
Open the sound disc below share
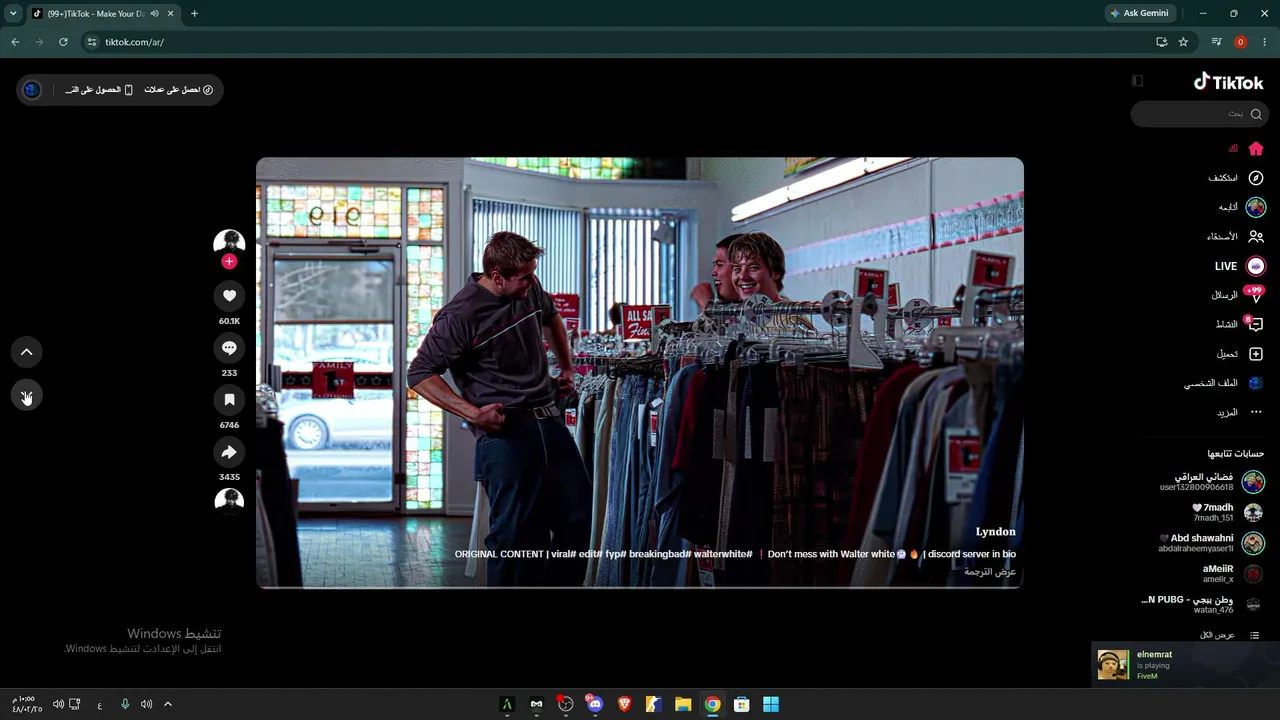coord(229,501)
